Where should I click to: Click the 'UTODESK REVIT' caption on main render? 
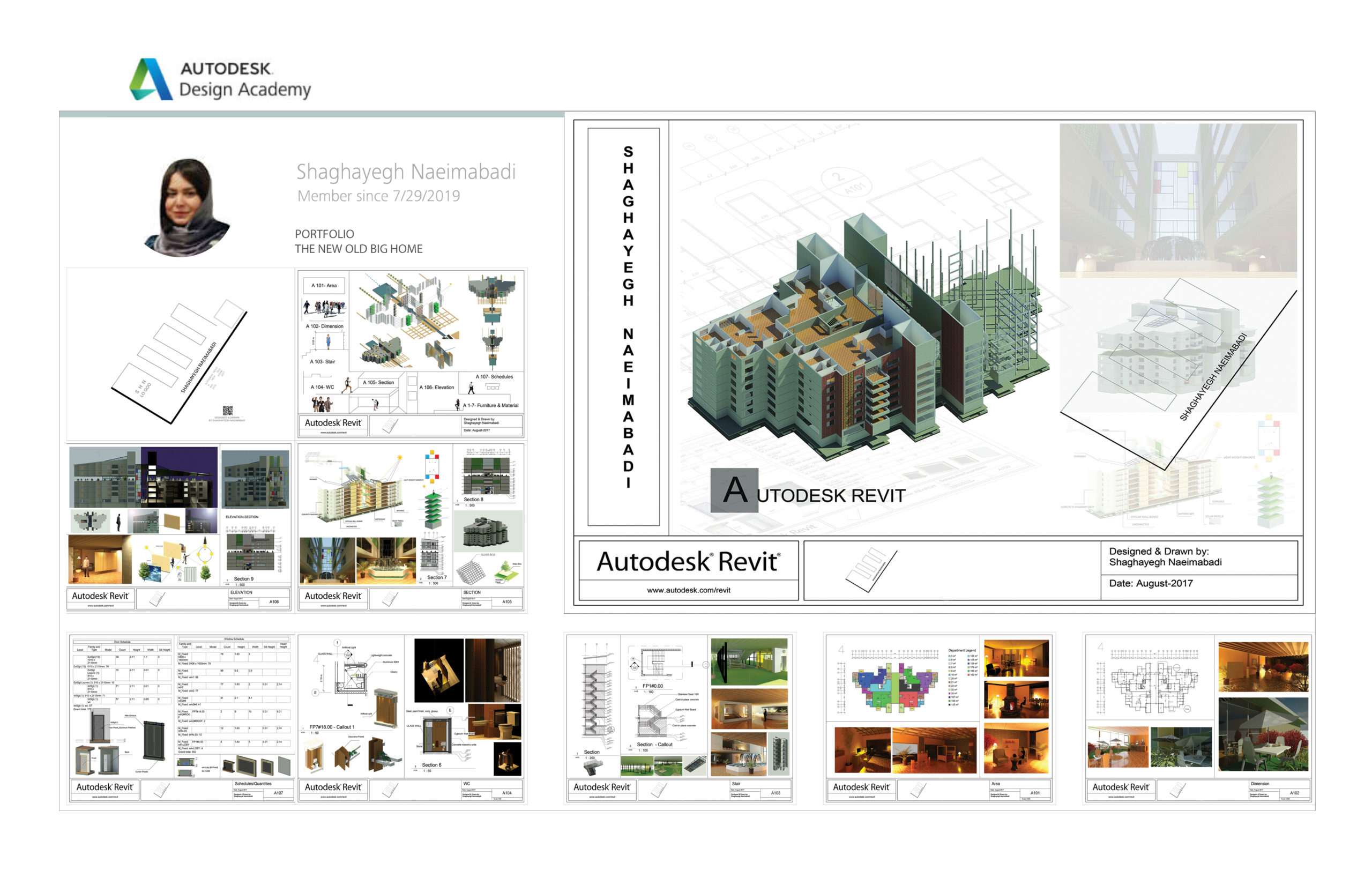click(831, 496)
